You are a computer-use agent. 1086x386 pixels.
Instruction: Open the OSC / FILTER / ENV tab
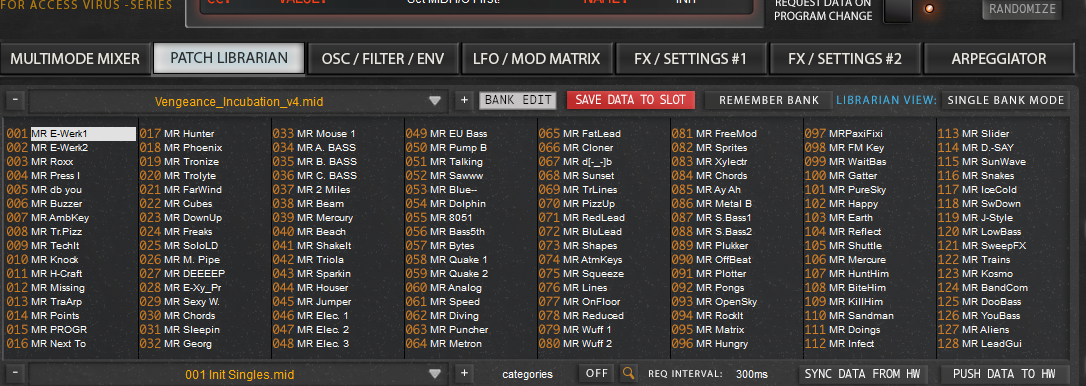pos(382,59)
